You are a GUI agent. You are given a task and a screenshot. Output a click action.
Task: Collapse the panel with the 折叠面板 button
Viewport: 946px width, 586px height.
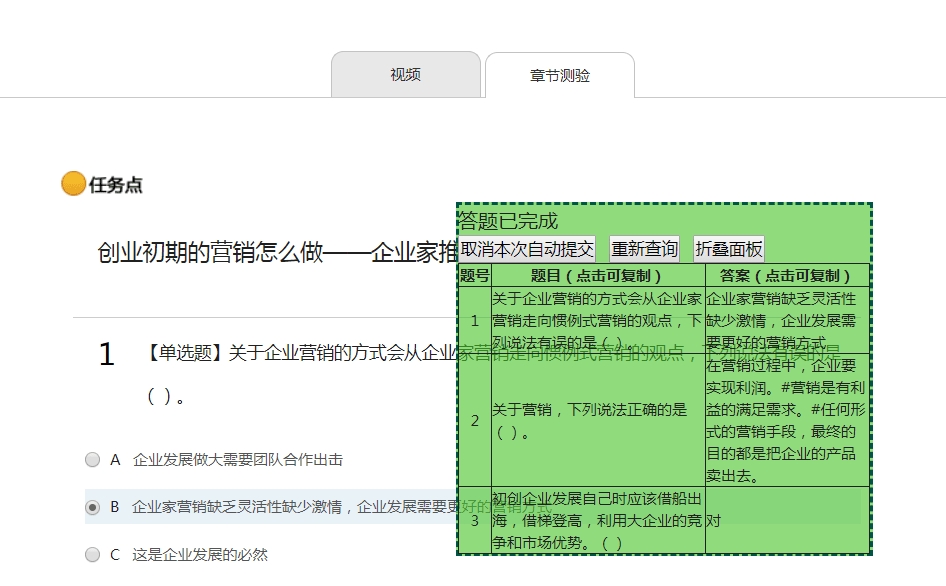click(729, 249)
